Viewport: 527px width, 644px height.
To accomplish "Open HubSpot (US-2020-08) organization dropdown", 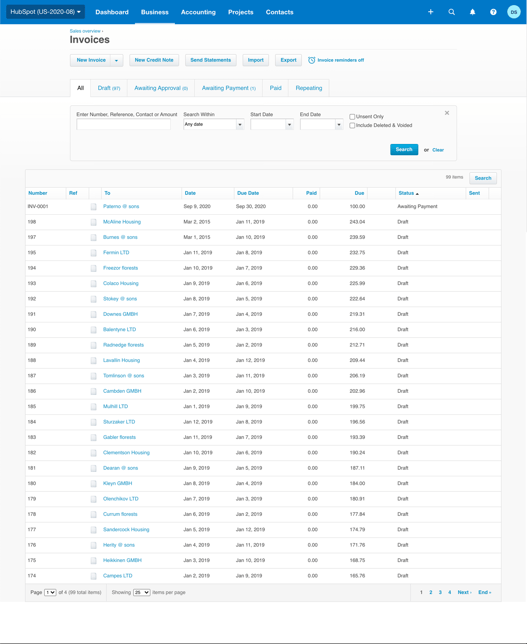I will coord(46,12).
